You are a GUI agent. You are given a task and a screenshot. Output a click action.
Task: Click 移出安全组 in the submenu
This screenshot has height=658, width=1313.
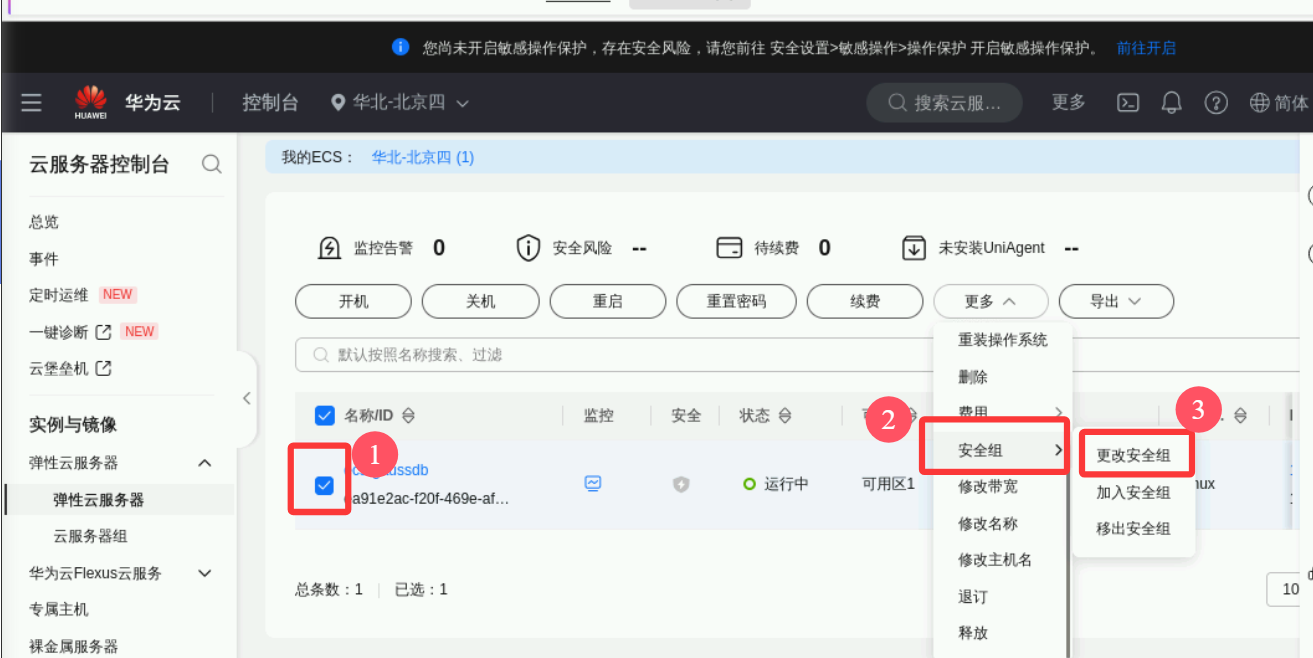[x=1133, y=528]
